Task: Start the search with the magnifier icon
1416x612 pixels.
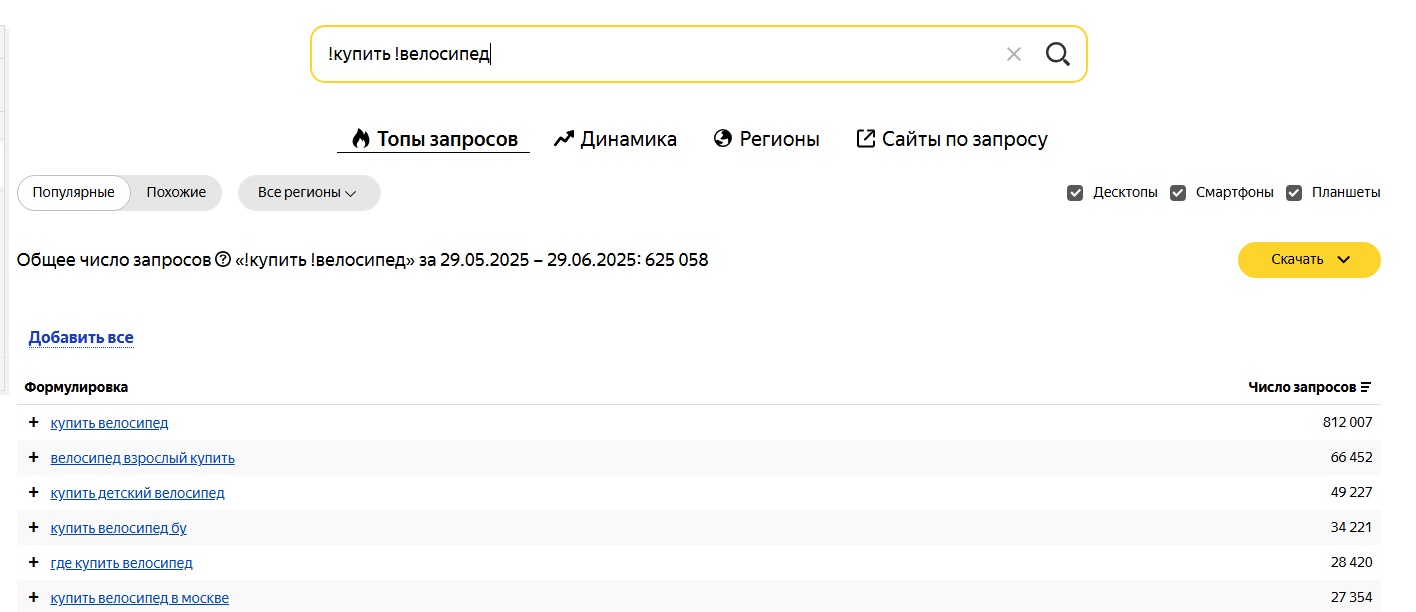Action: pos(1056,54)
